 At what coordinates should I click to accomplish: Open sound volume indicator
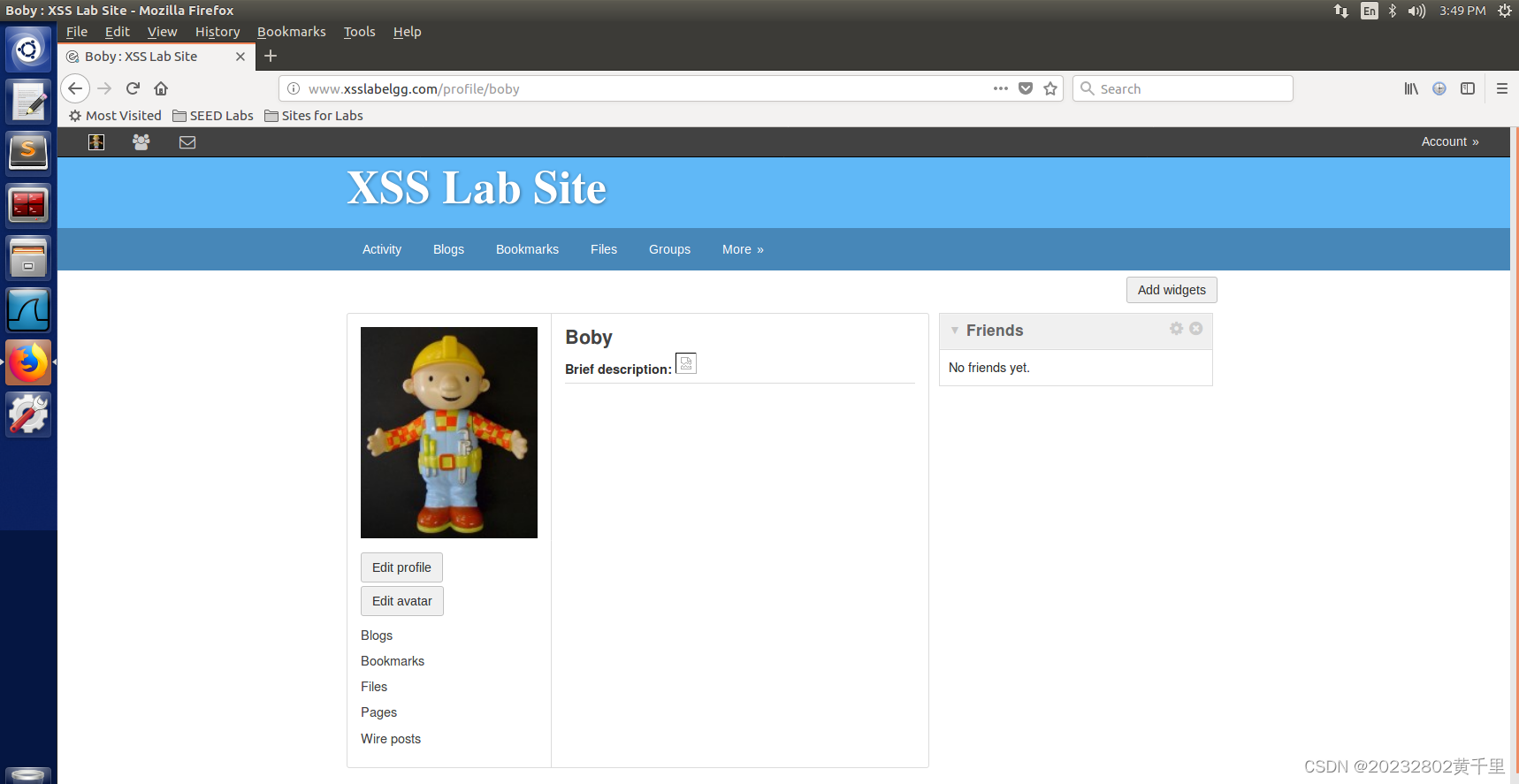(x=1417, y=11)
